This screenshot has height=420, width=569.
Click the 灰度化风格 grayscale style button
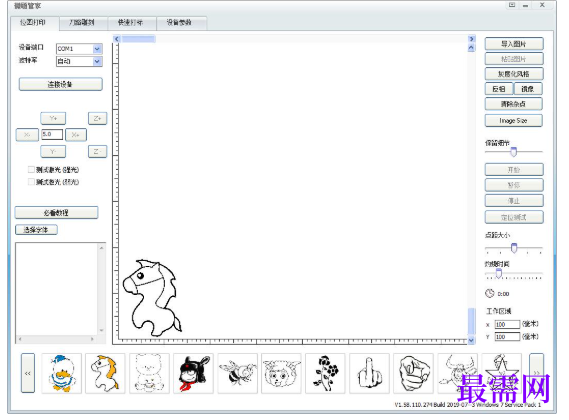point(514,74)
